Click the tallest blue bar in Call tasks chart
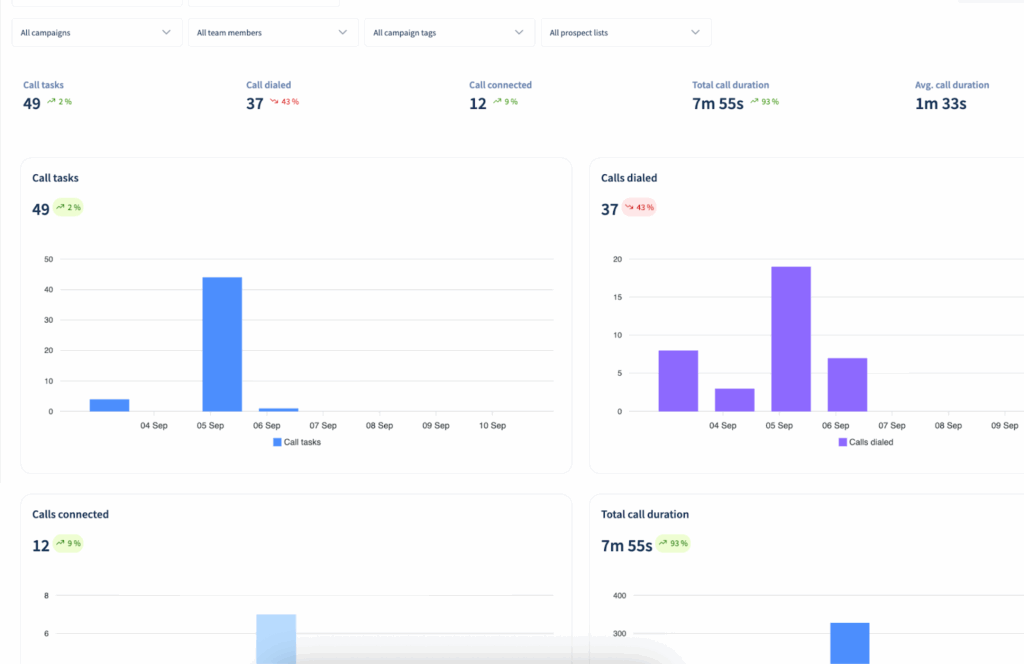This screenshot has width=1024, height=664. click(222, 344)
